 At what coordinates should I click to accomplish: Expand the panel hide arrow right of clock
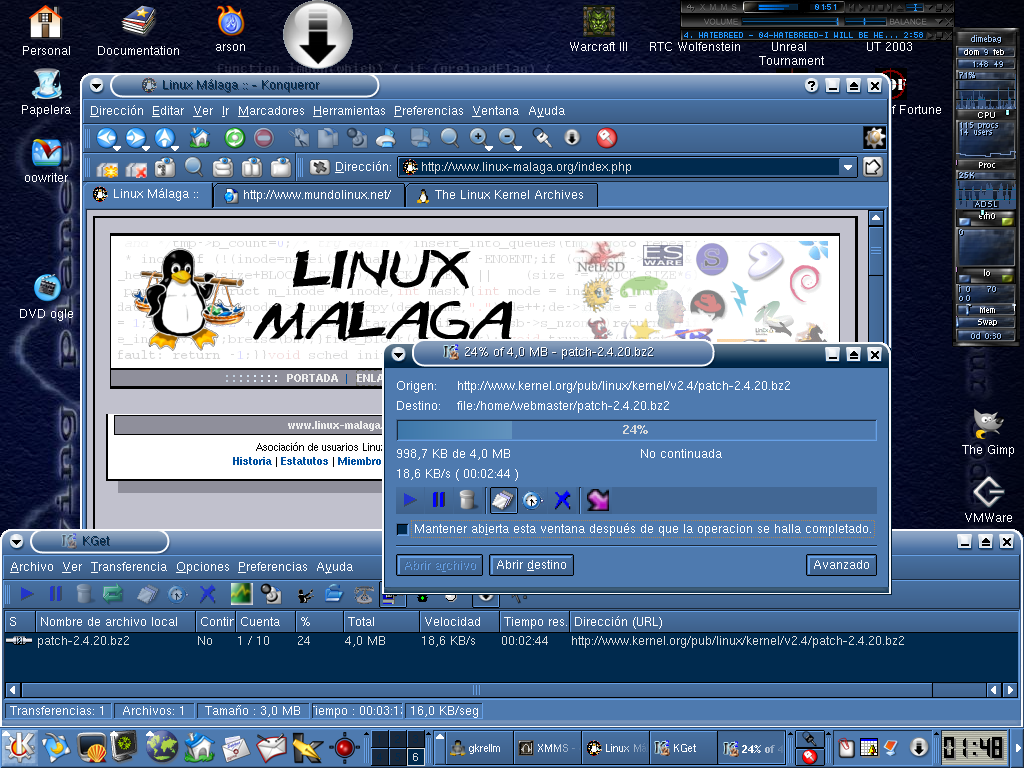point(1016,748)
